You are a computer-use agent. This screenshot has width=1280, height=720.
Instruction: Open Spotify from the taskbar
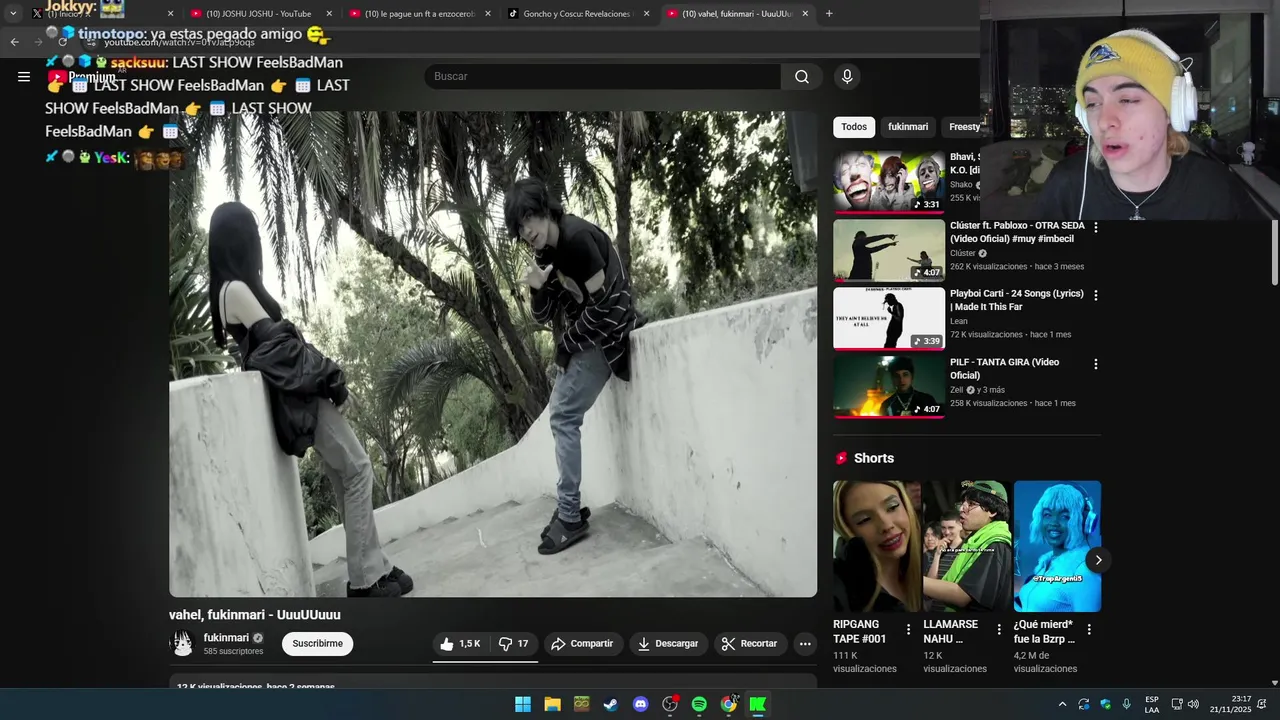(x=699, y=704)
